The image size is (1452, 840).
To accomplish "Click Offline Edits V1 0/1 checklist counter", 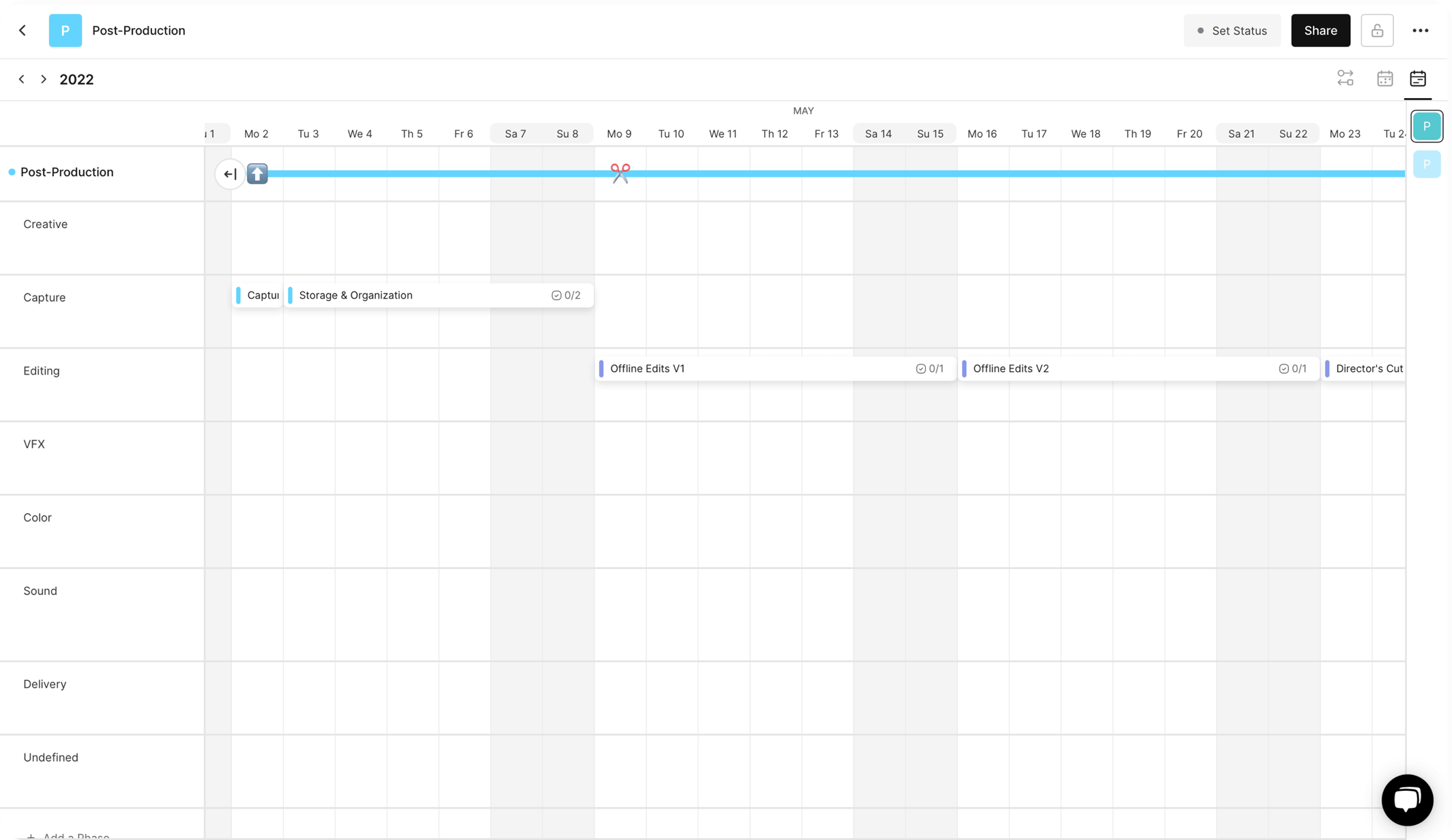I will point(929,368).
